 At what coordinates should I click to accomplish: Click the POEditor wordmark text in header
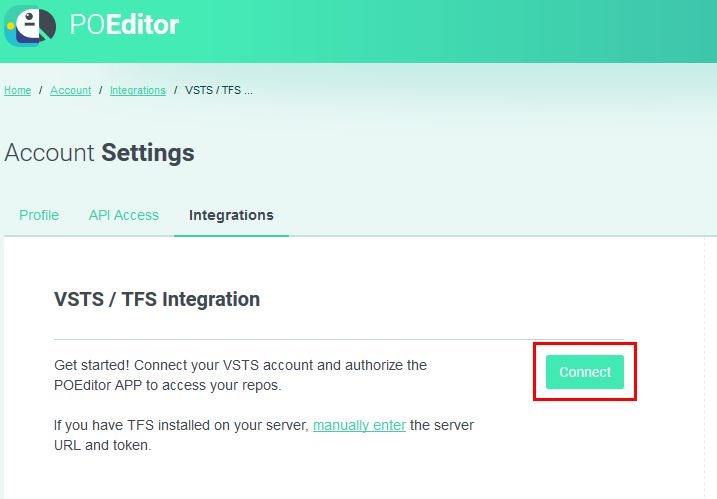point(124,24)
